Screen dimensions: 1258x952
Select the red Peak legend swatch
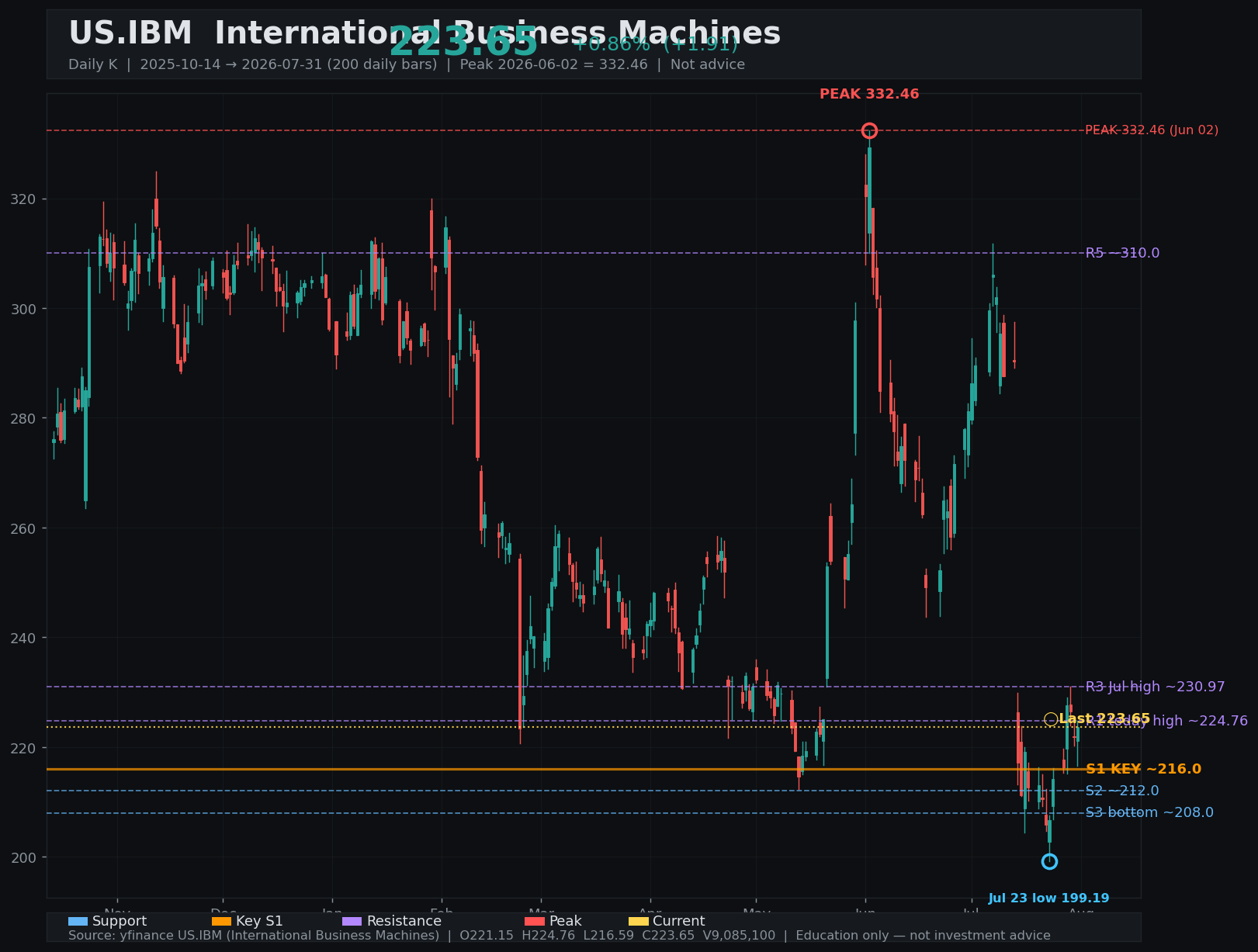535,921
